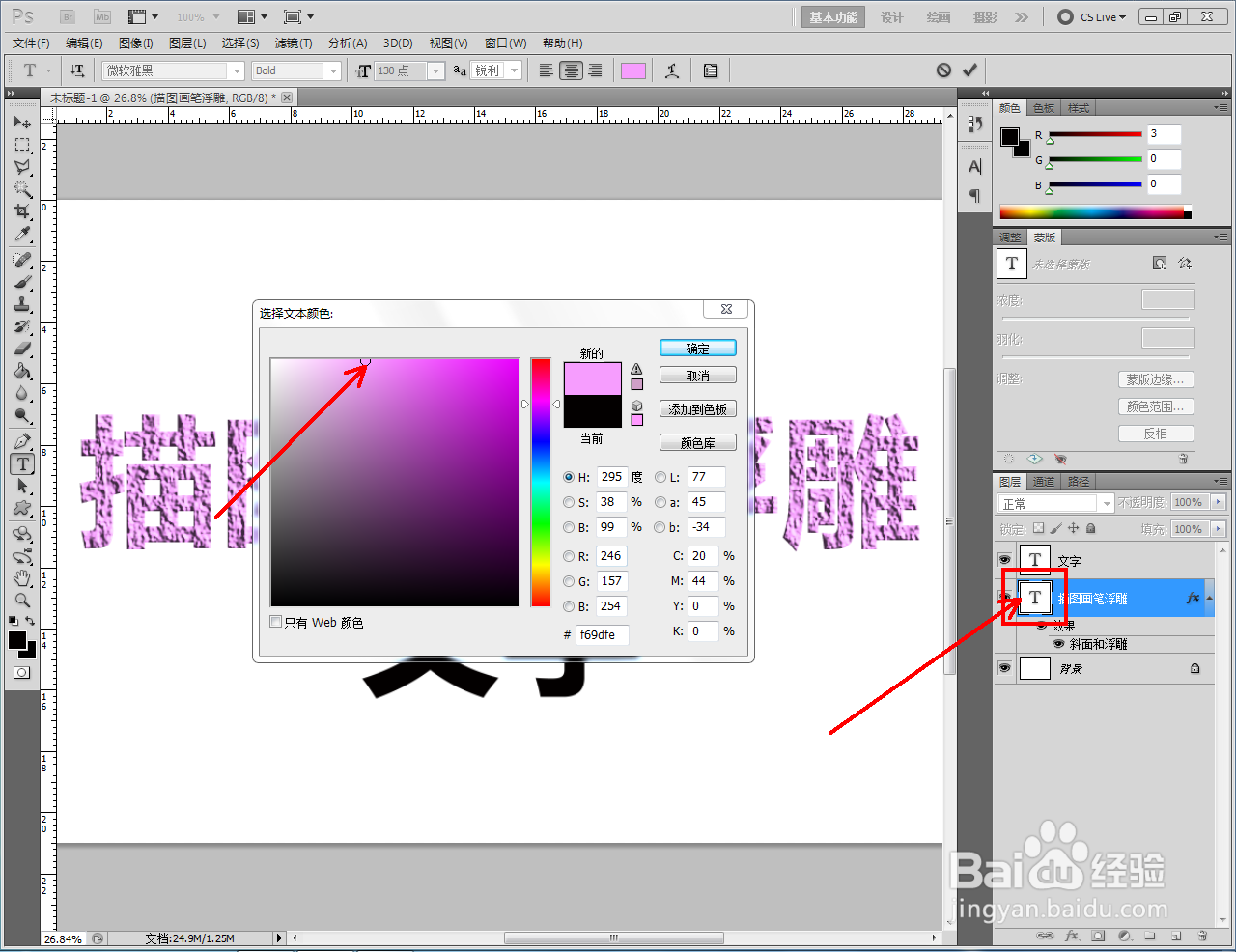Select the R red radio button
Image resolution: width=1236 pixels, height=952 pixels.
(x=569, y=556)
